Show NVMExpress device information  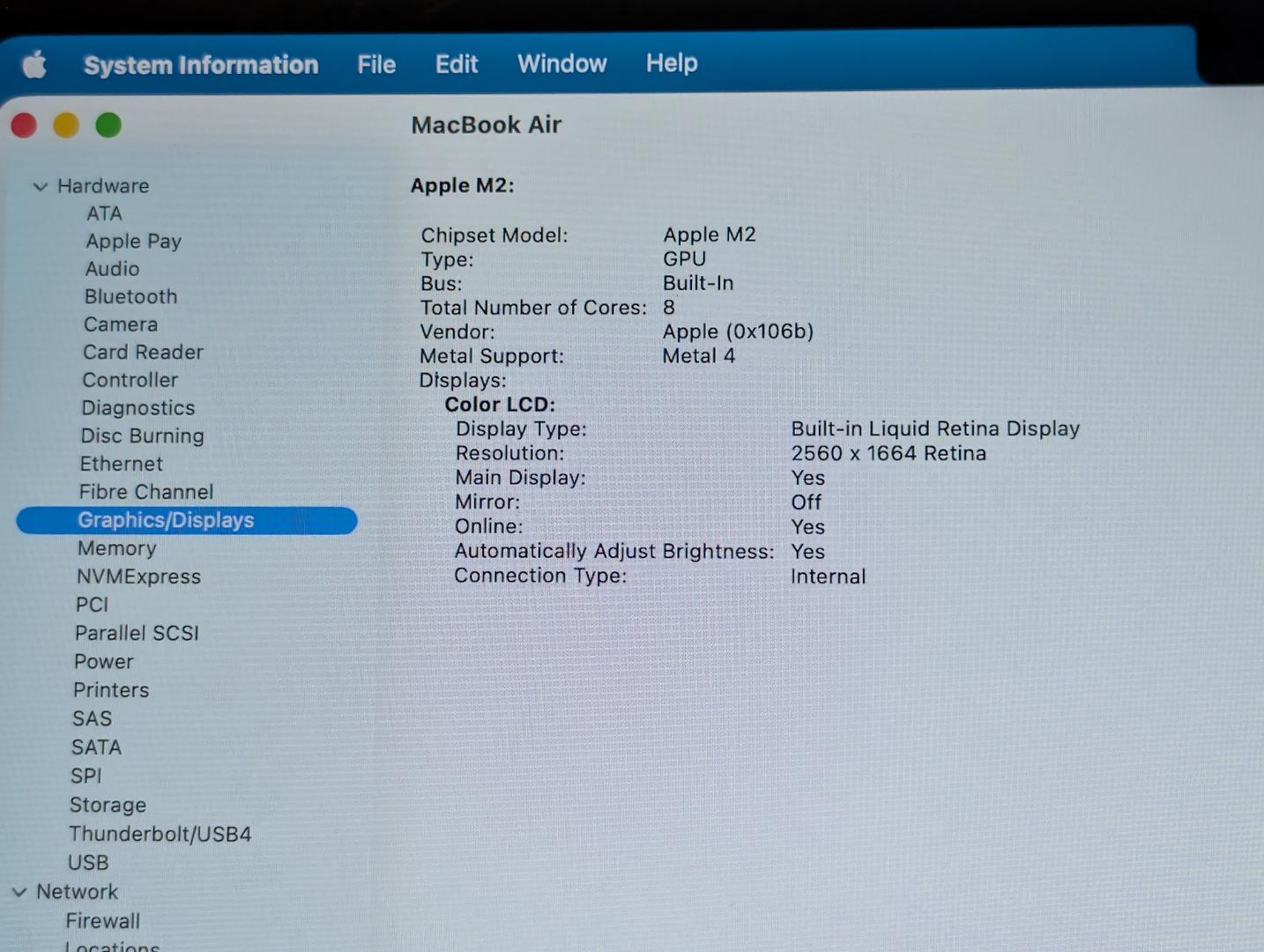(x=138, y=576)
